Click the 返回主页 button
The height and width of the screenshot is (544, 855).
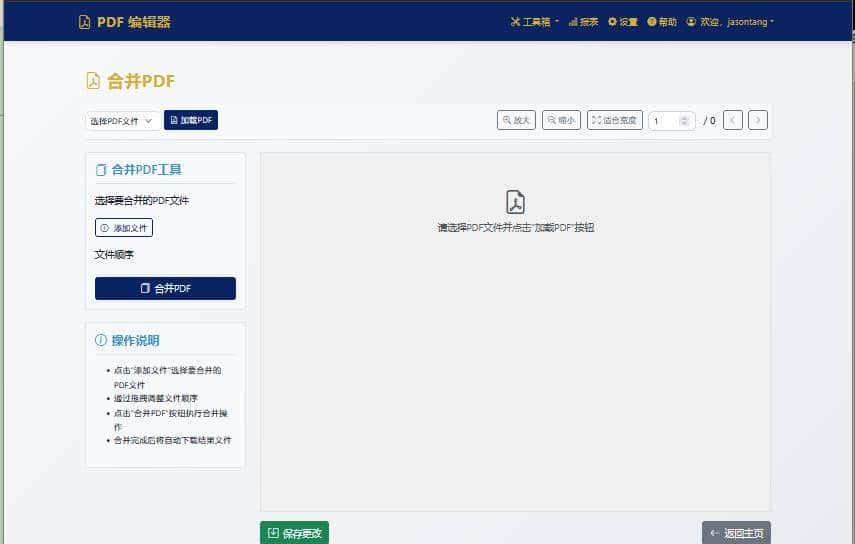tap(736, 533)
